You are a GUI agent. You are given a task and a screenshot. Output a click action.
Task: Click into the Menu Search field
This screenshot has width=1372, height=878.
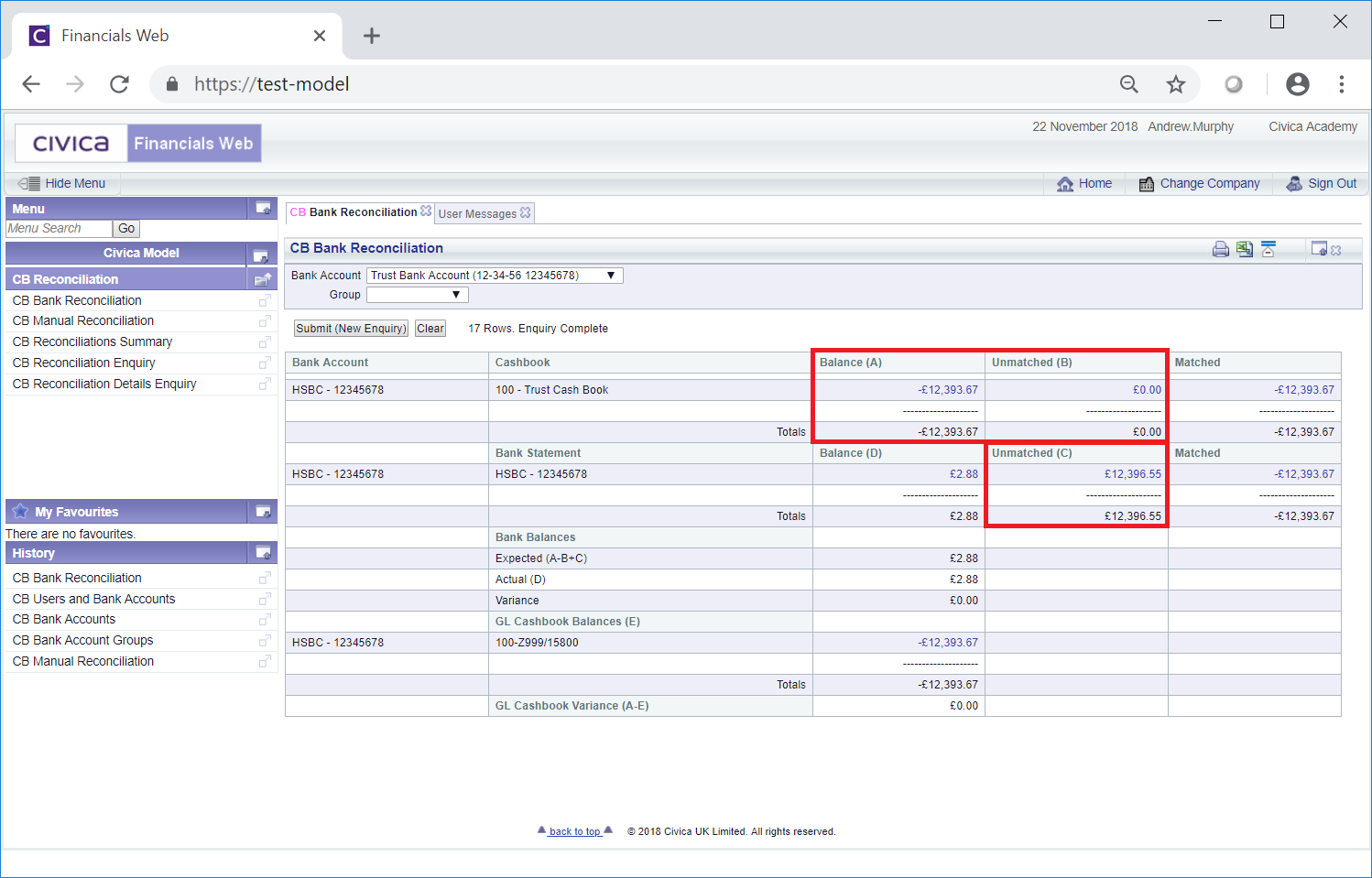pyautogui.click(x=60, y=229)
